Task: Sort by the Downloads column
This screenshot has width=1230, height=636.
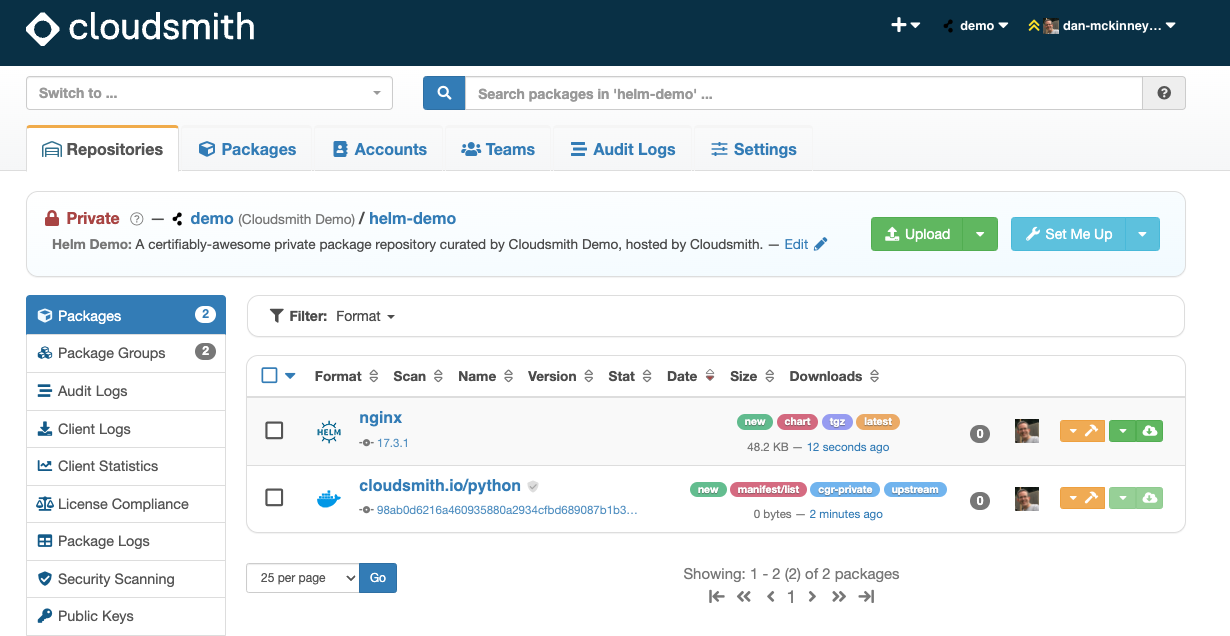Action: point(835,376)
